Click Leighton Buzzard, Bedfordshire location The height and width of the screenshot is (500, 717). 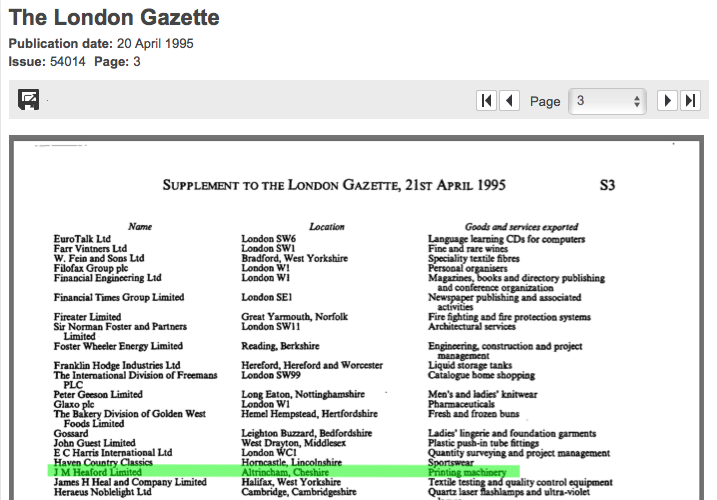[307, 433]
